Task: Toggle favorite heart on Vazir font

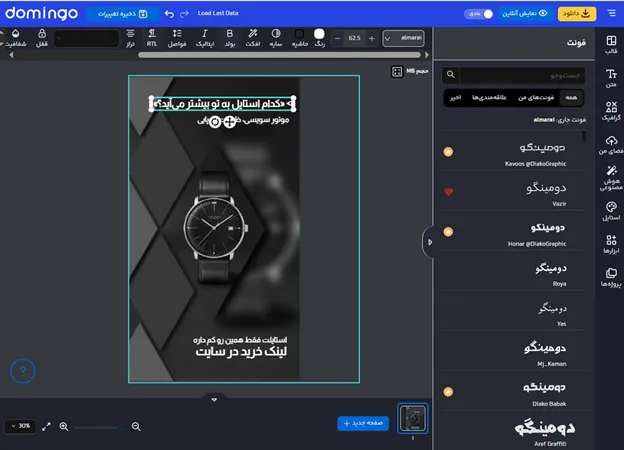Action: click(x=449, y=191)
